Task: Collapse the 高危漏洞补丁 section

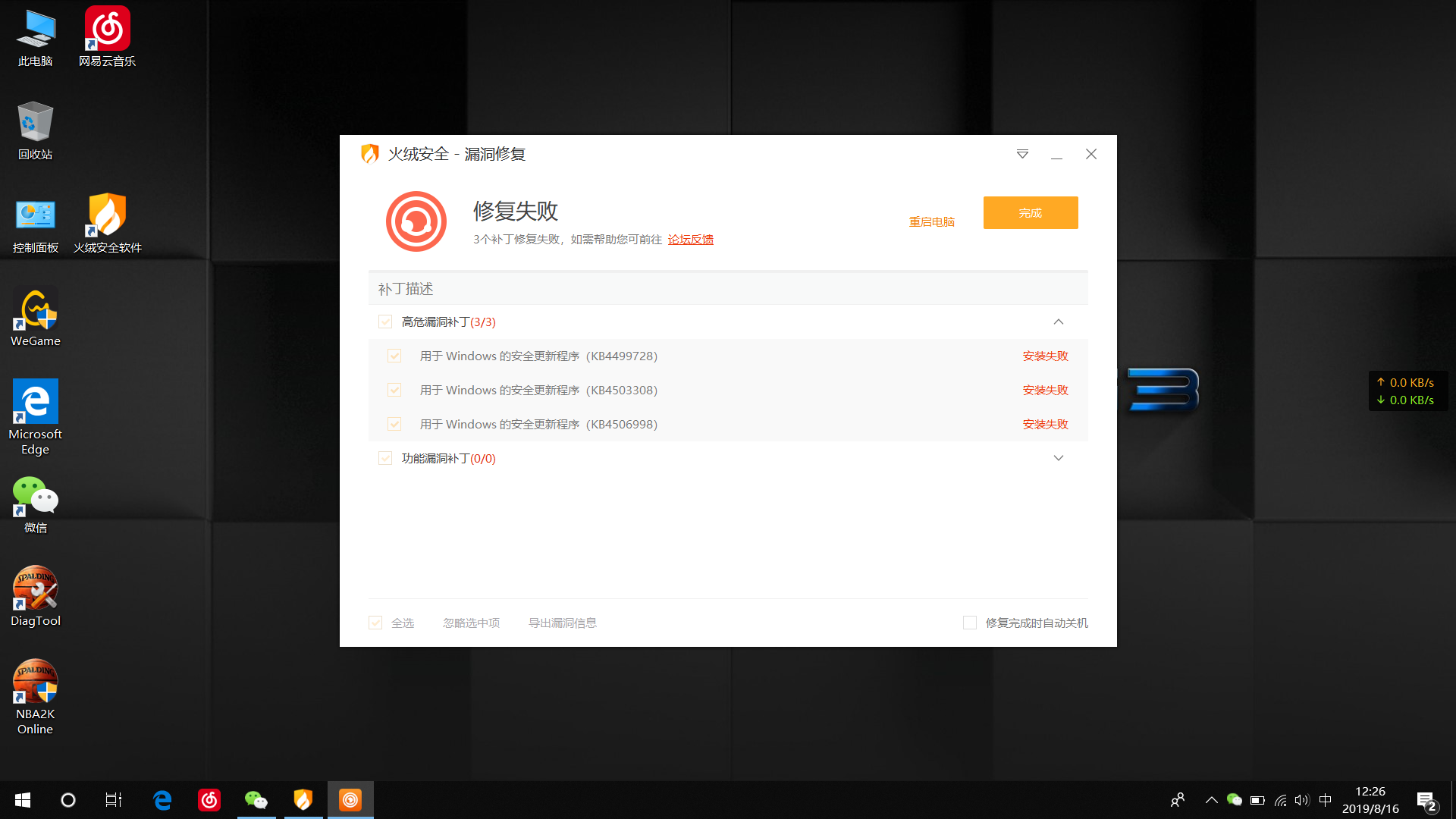Action: click(1059, 322)
